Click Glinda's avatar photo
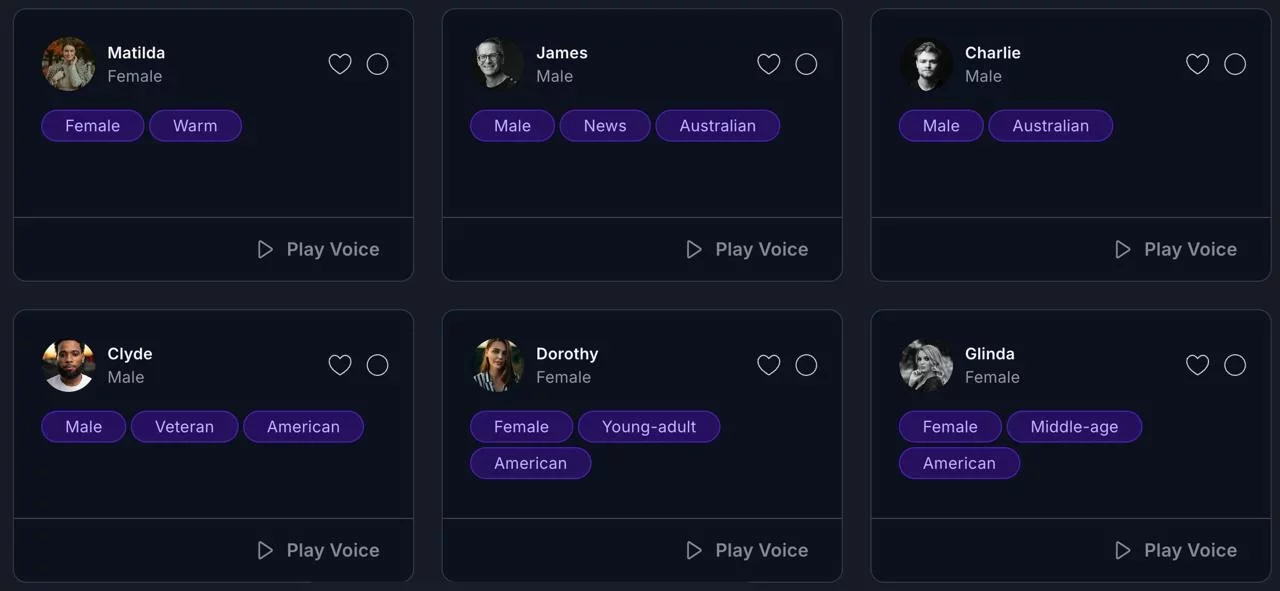The image size is (1280, 591). pyautogui.click(x=926, y=365)
